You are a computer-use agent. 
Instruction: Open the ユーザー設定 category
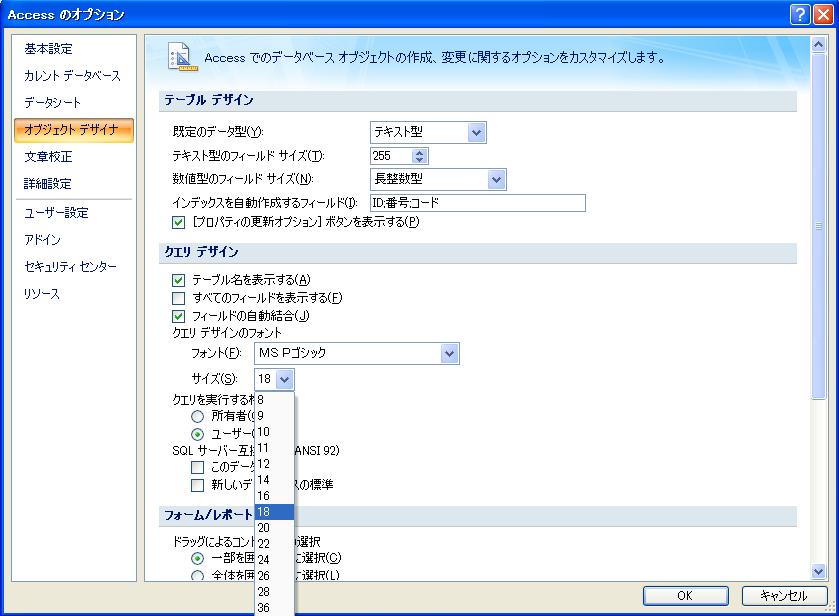click(56, 213)
